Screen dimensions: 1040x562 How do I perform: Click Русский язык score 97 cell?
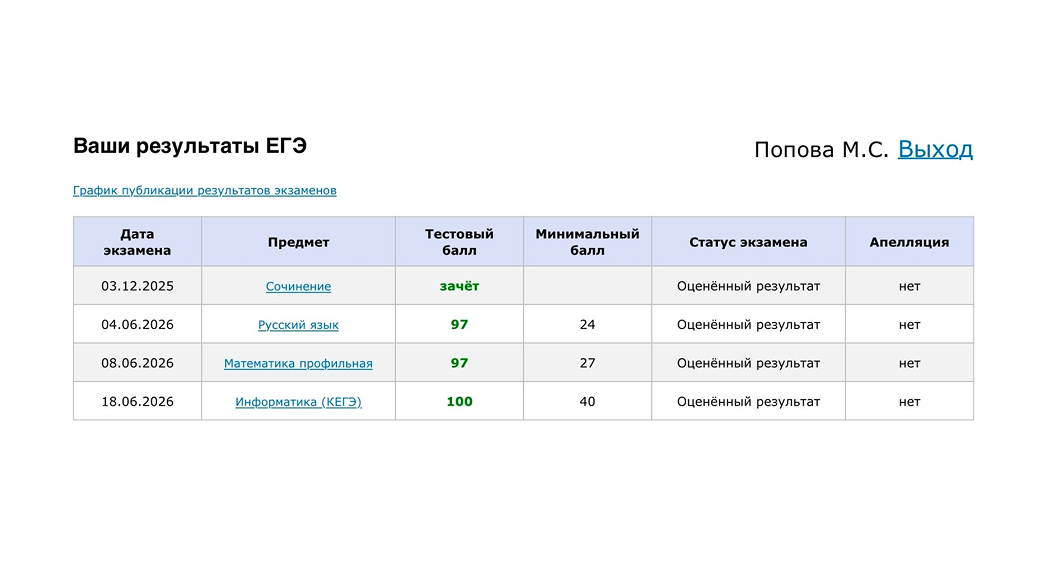tap(459, 324)
